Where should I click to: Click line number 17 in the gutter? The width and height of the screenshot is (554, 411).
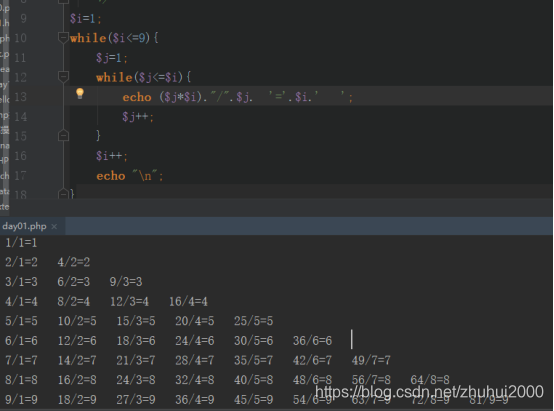click(20, 176)
